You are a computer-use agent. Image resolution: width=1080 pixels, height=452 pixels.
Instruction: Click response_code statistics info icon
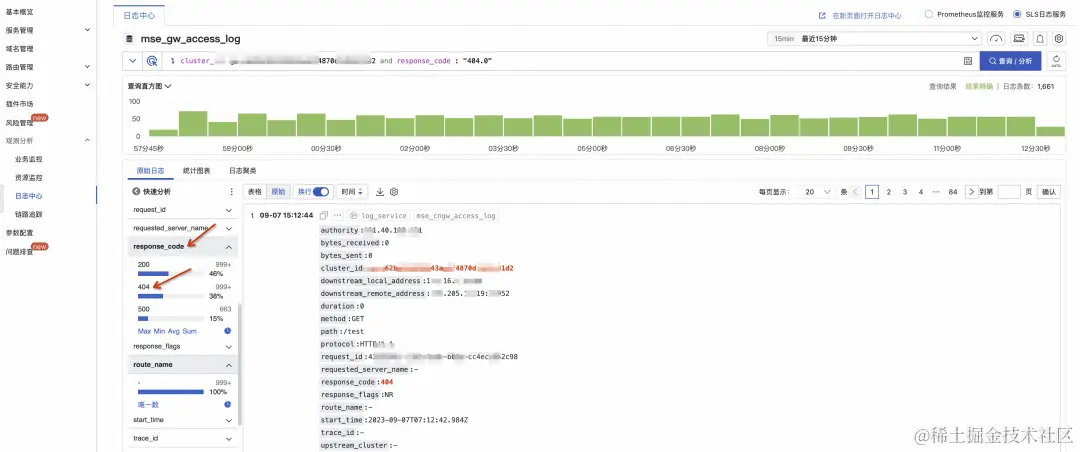[x=227, y=331]
